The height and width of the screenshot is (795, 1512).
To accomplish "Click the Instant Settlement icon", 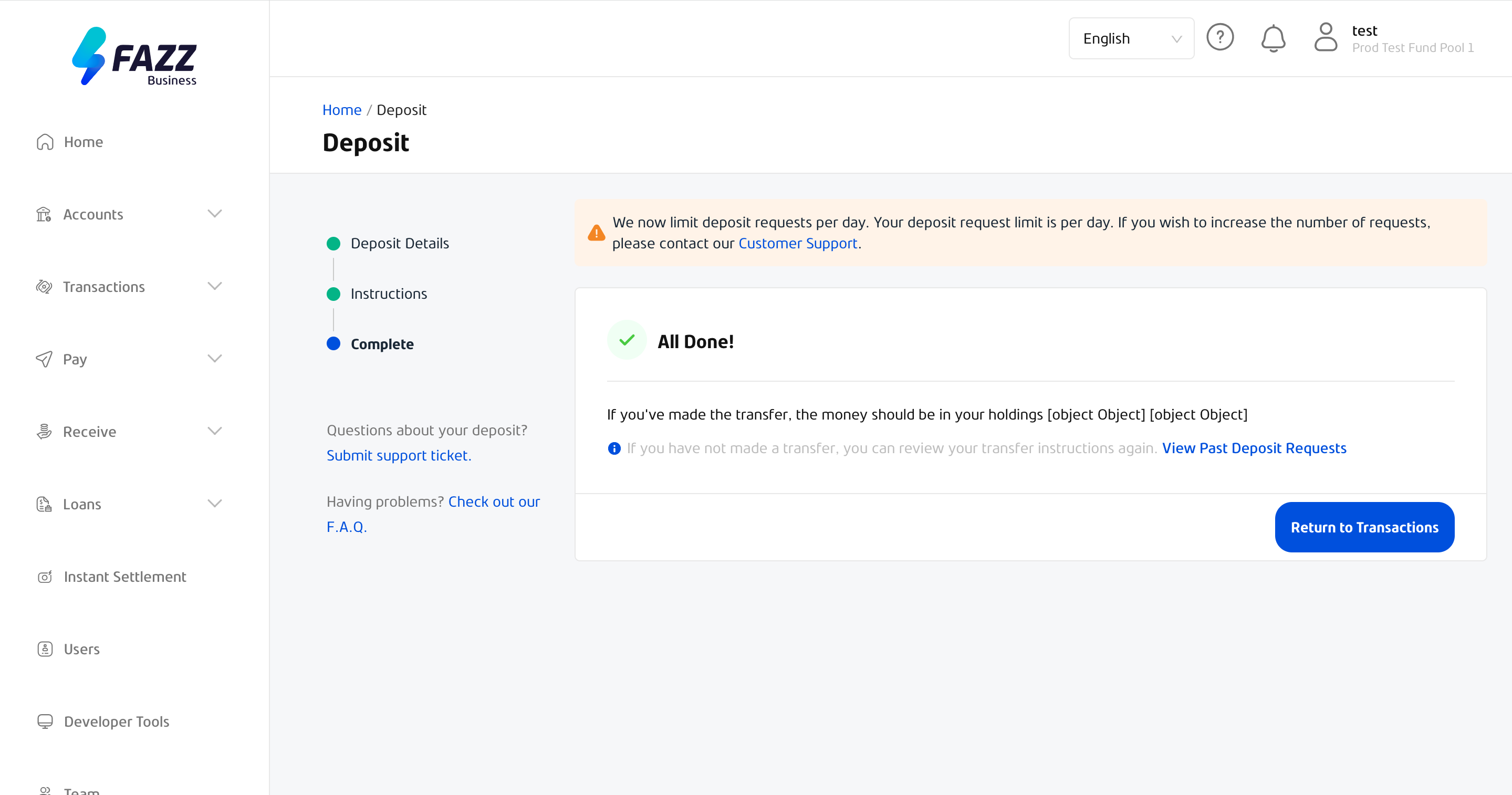I will (45, 577).
